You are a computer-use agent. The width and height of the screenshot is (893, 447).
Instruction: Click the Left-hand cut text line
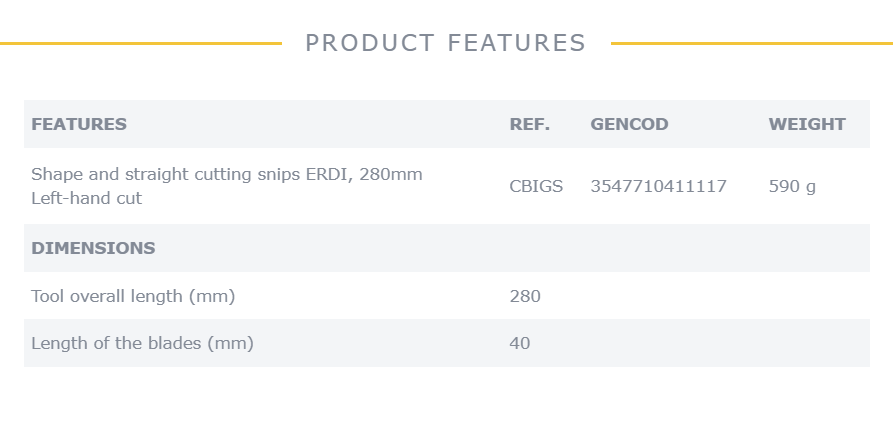(x=87, y=198)
